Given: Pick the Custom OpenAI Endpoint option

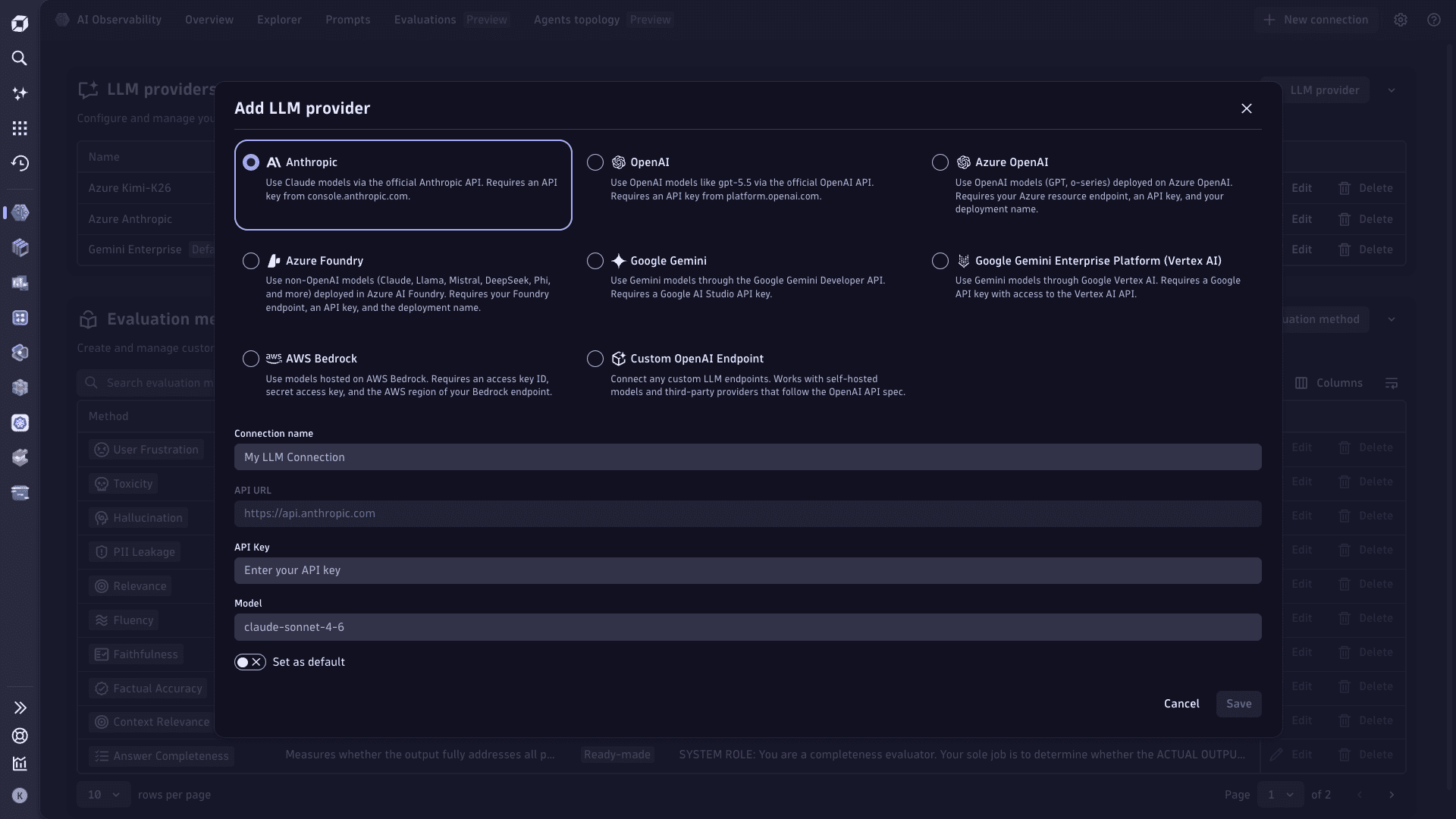Looking at the screenshot, I should (595, 359).
